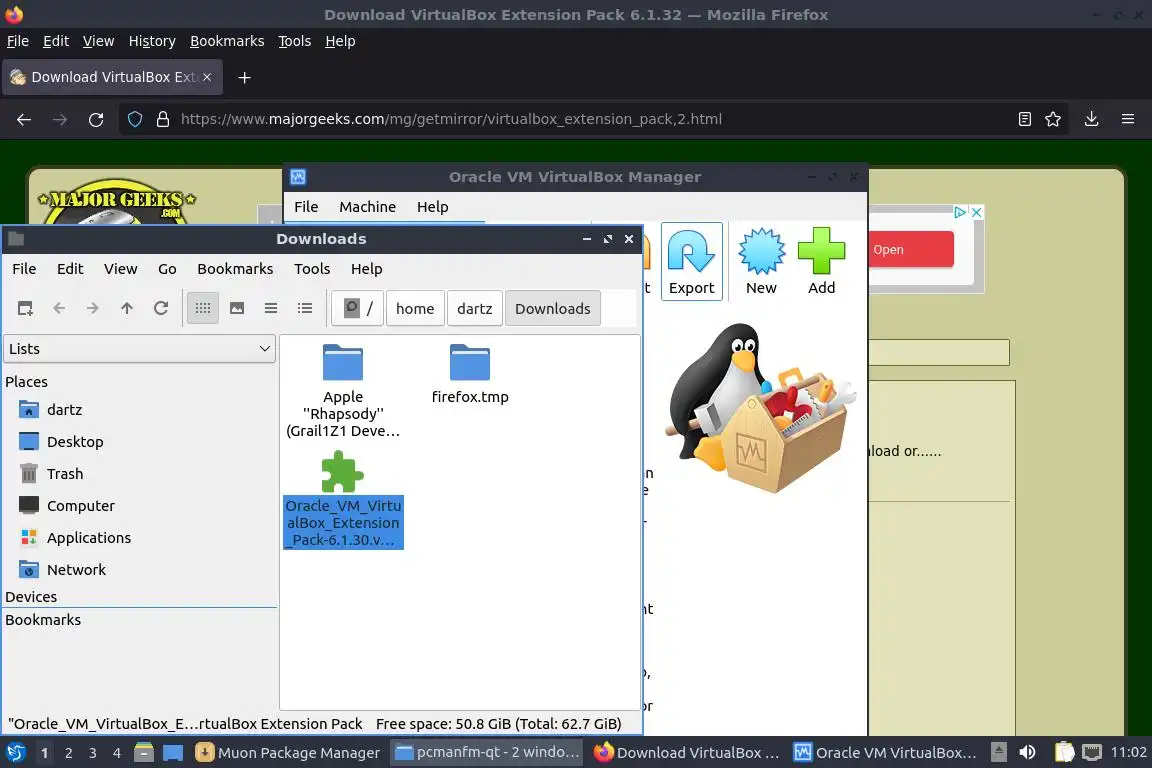1152x768 pixels.
Task: Open Go menu in file manager
Action: tap(167, 269)
